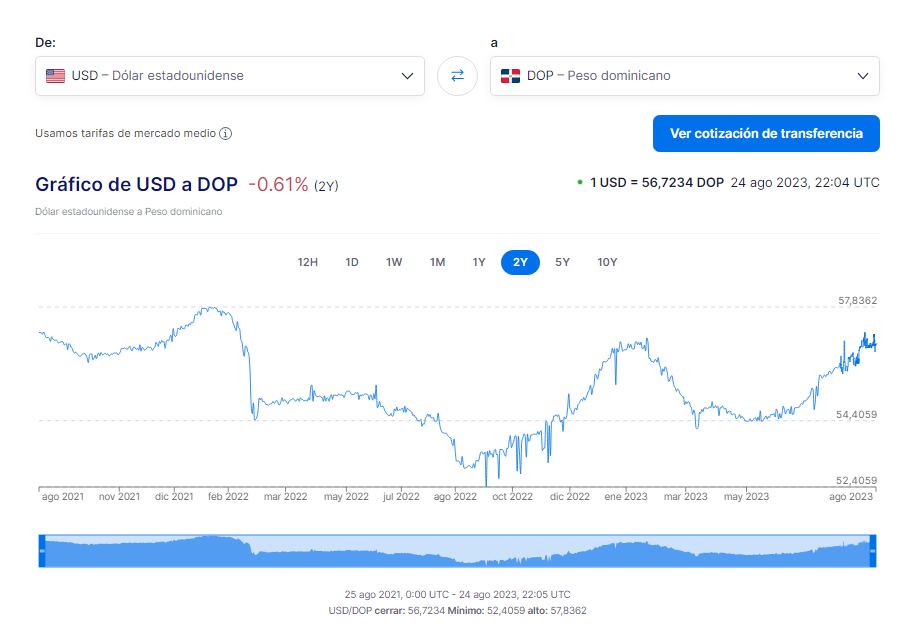Screen dimensions: 906x644
Task: Click the ene 2023 axis label
Action: [626, 496]
